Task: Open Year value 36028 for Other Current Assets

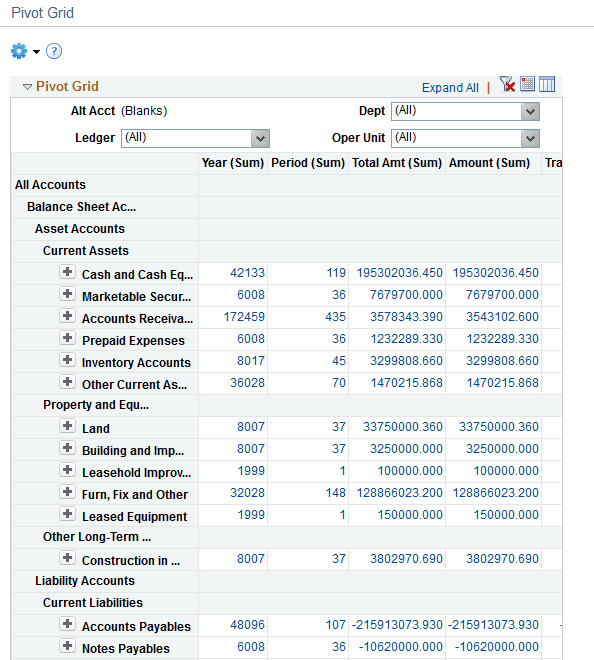Action: (248, 383)
